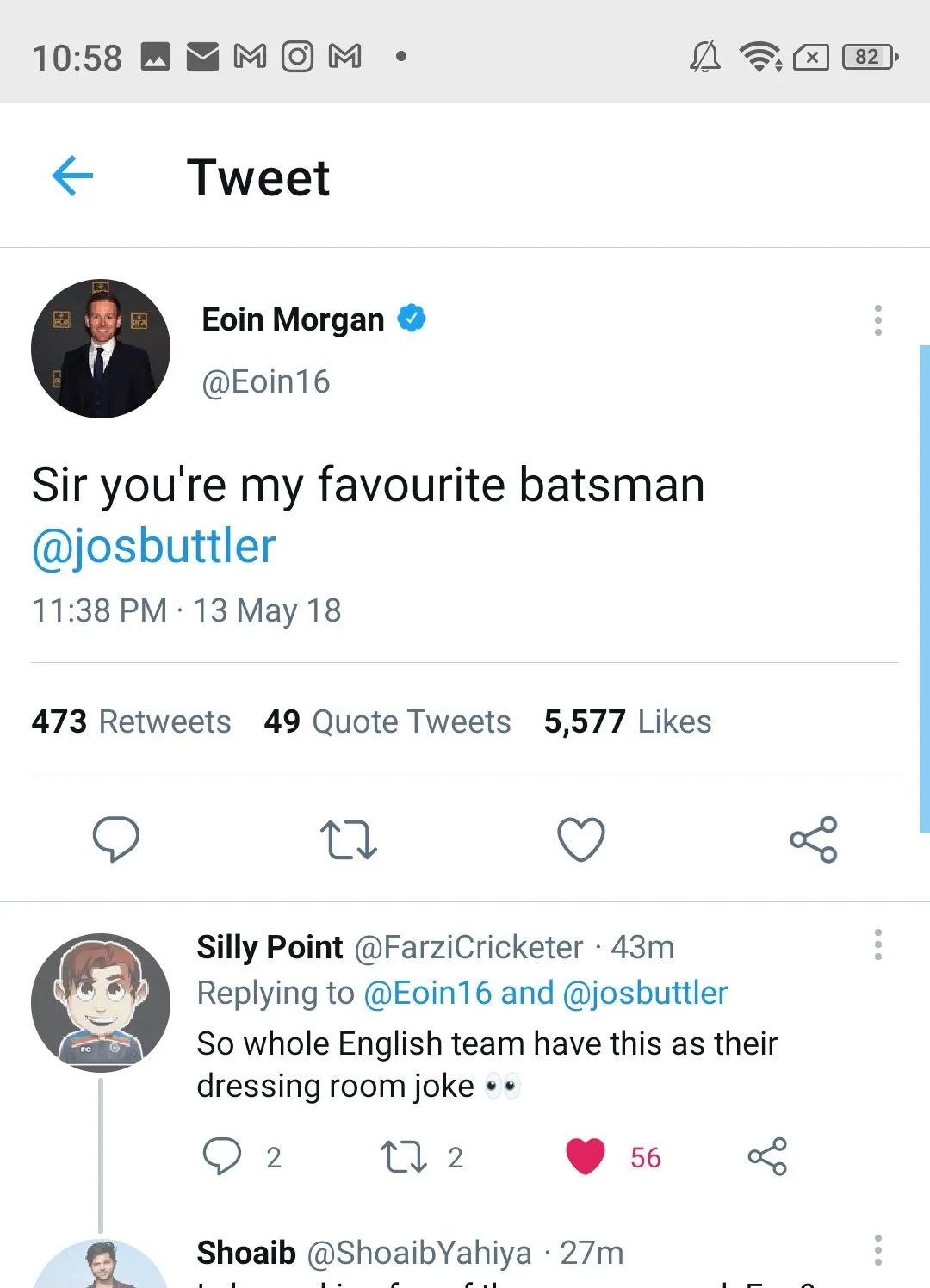Open reply on Eoin Morgan's tweet

(116, 839)
